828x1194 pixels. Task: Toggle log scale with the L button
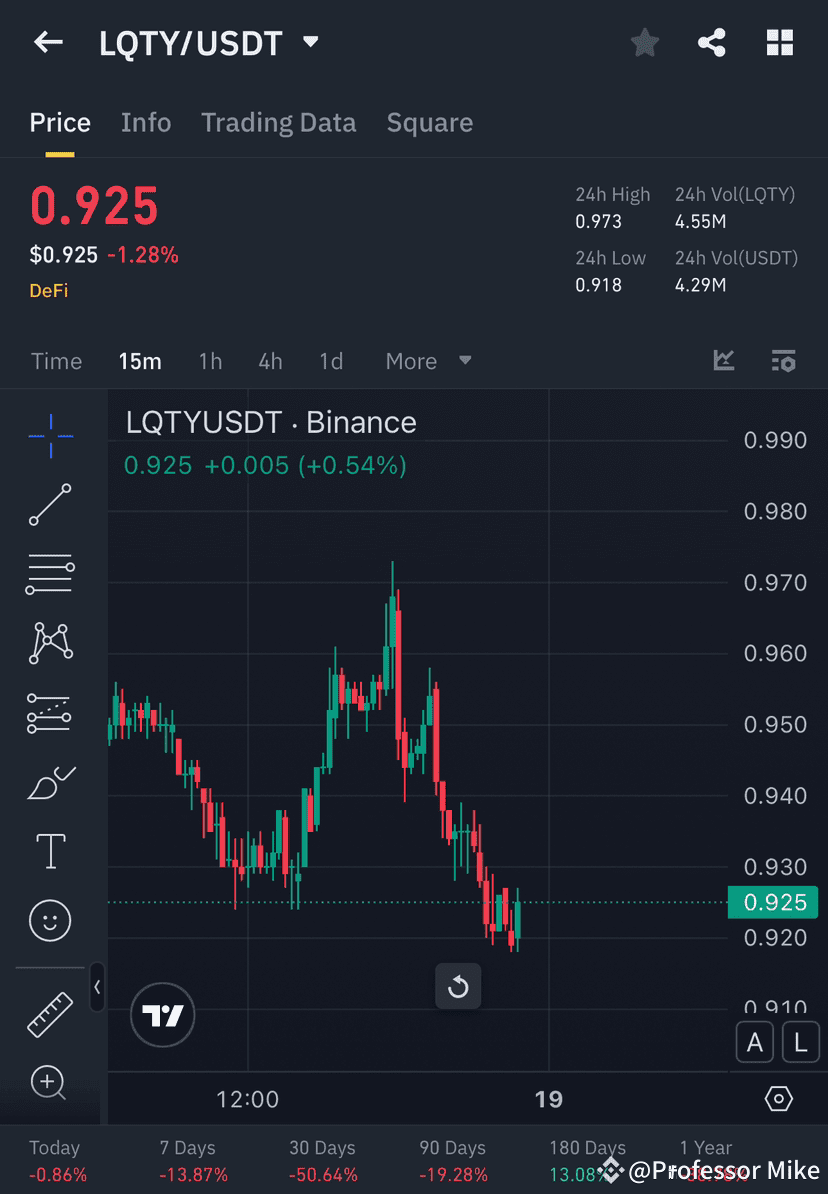coord(801,1042)
